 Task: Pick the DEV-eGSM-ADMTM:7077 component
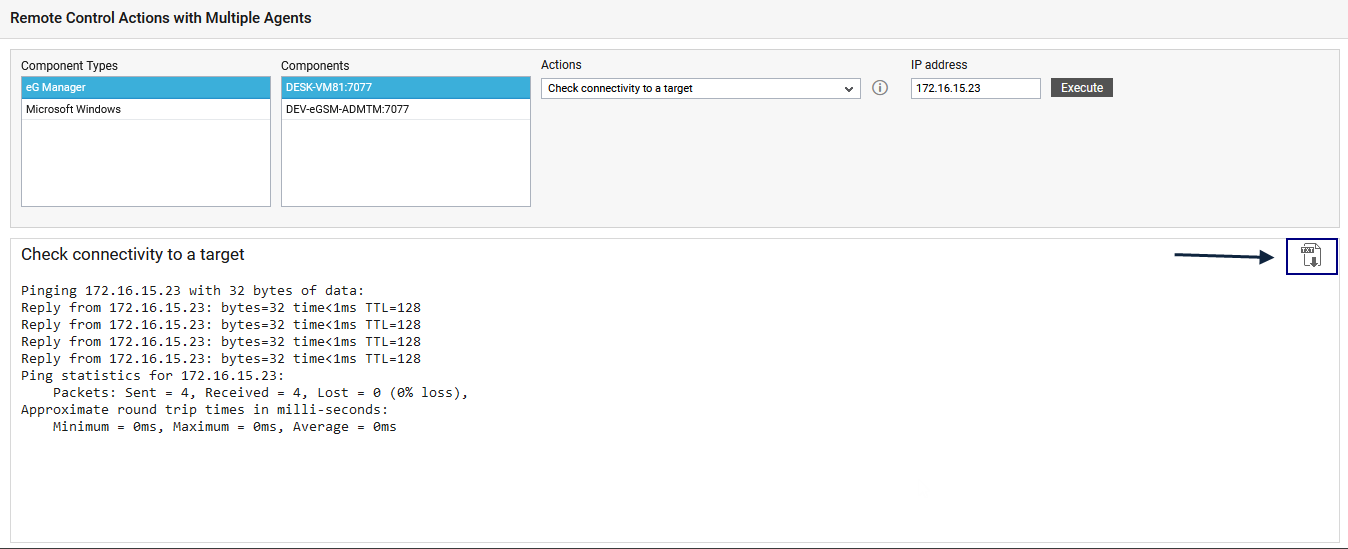click(405, 109)
